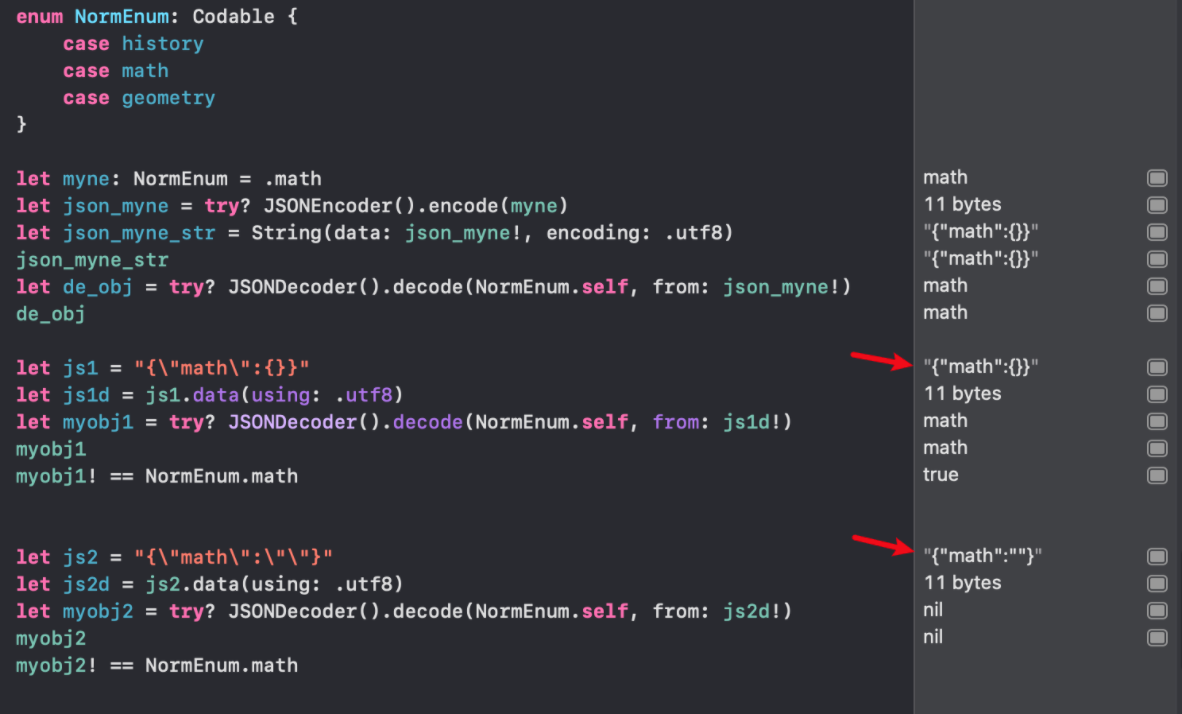The width and height of the screenshot is (1182, 714).
Task: Click the 'true' result value in sidebar
Action: [x=941, y=475]
